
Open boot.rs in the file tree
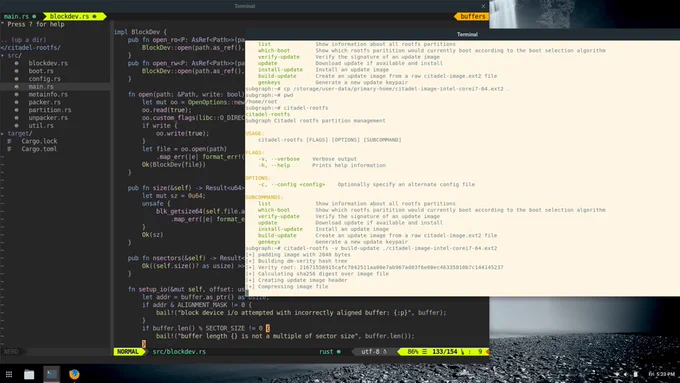click(x=41, y=71)
